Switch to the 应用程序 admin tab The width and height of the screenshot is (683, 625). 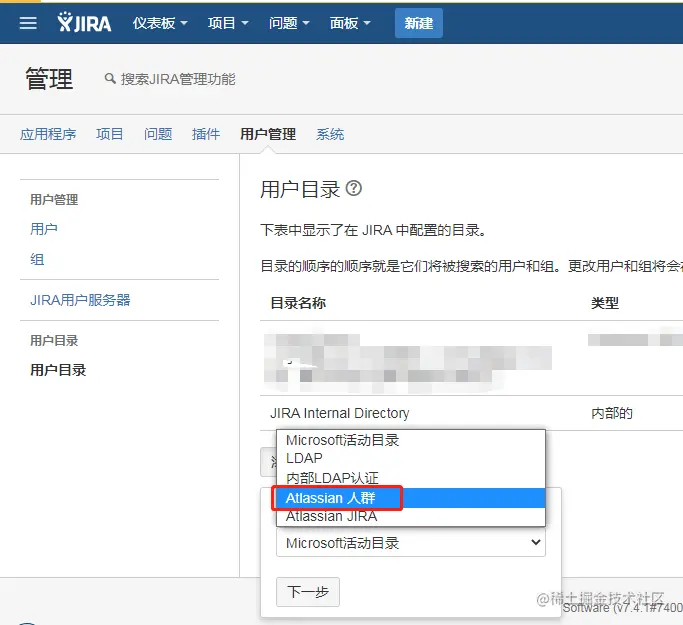click(48, 134)
